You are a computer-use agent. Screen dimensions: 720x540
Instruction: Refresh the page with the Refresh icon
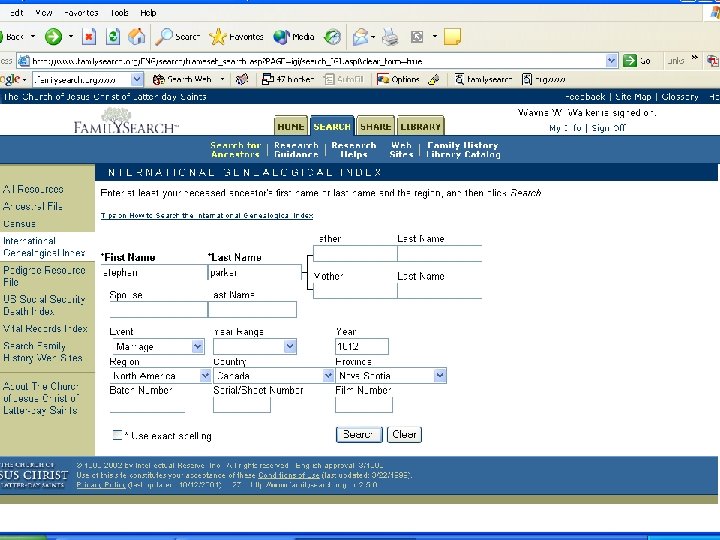click(x=112, y=37)
